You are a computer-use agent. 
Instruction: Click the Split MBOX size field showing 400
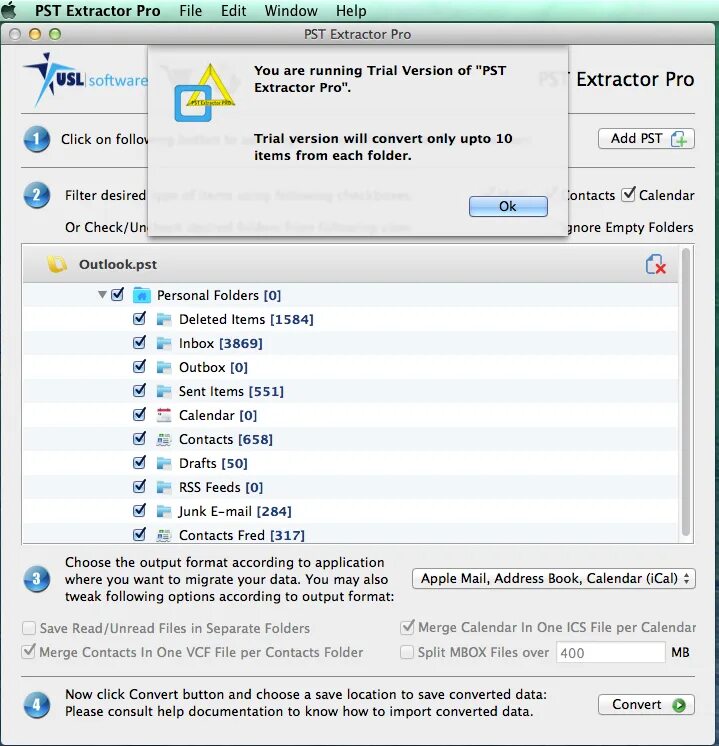(x=611, y=652)
